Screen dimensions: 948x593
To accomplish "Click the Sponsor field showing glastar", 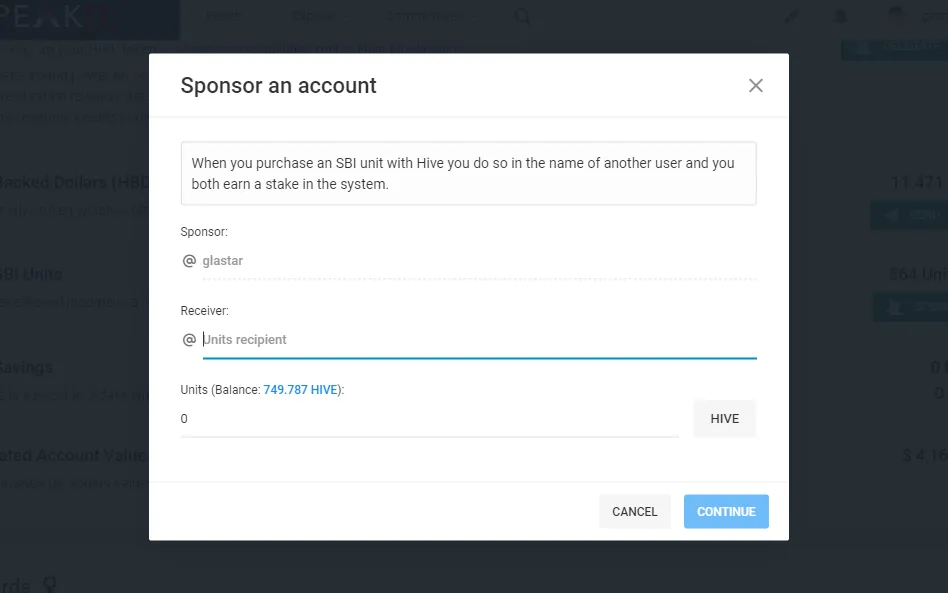I will (x=479, y=261).
